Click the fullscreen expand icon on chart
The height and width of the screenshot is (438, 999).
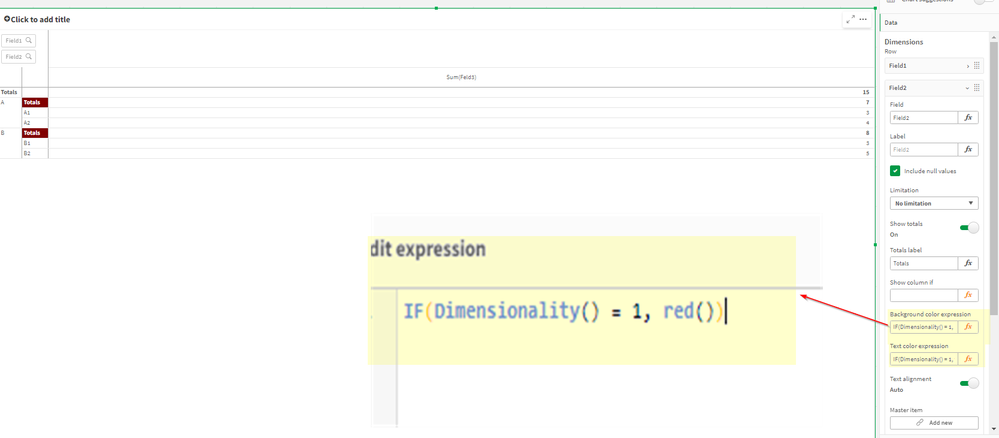(850, 19)
